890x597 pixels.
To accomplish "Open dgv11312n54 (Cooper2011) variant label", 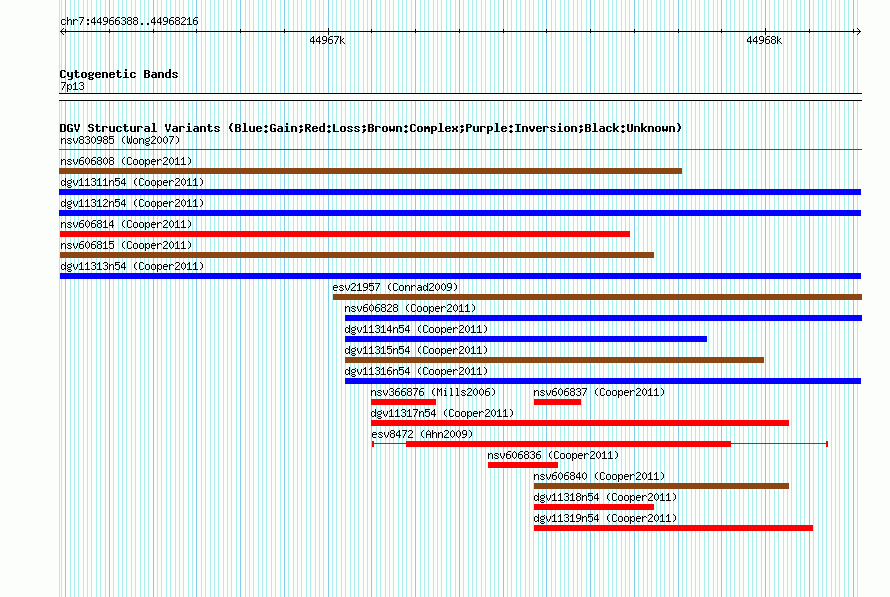I will [x=132, y=203].
